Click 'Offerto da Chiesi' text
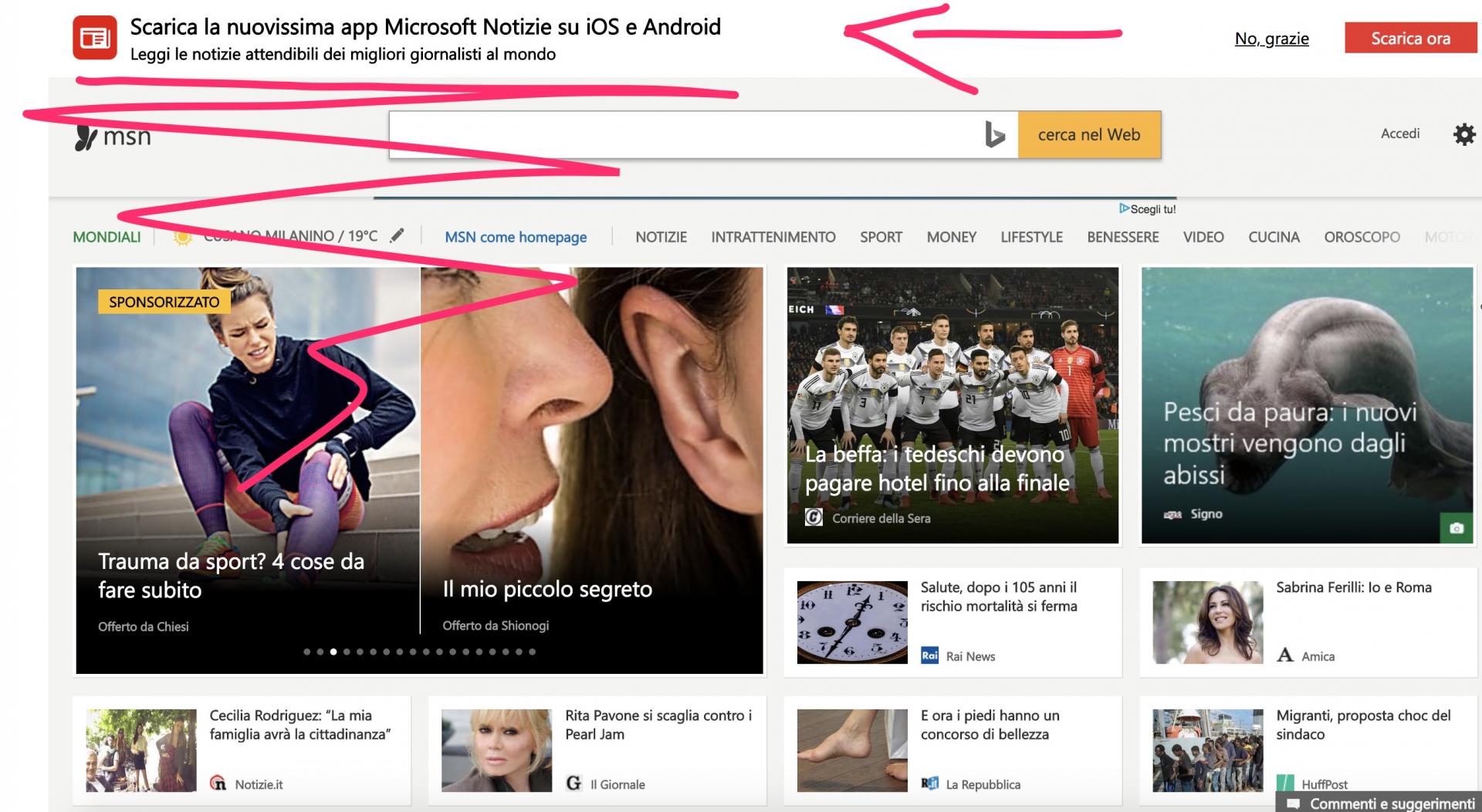The image size is (1482, 812). pyautogui.click(x=143, y=627)
